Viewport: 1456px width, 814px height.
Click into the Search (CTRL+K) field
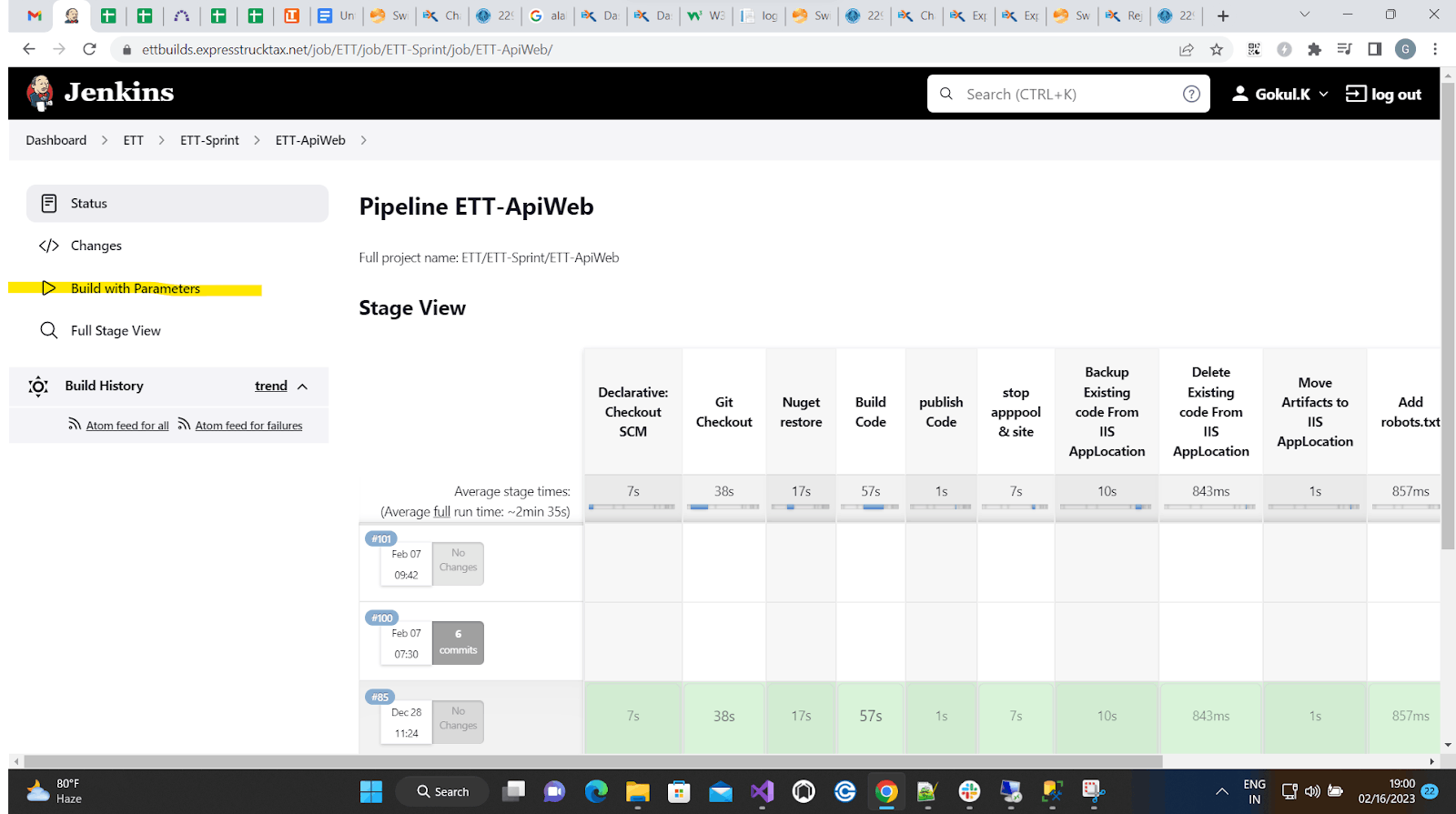coord(1069,94)
